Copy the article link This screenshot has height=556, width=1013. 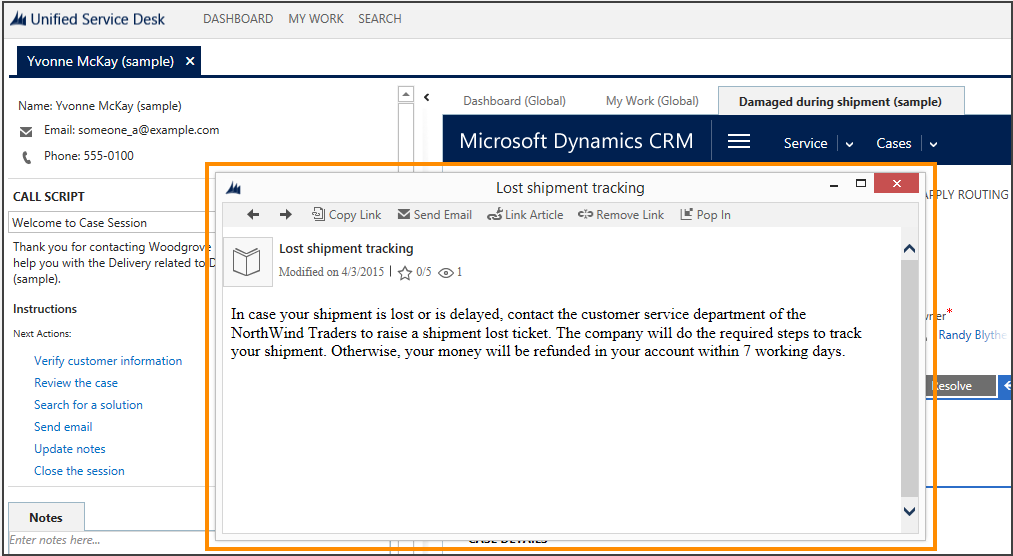[x=346, y=214]
